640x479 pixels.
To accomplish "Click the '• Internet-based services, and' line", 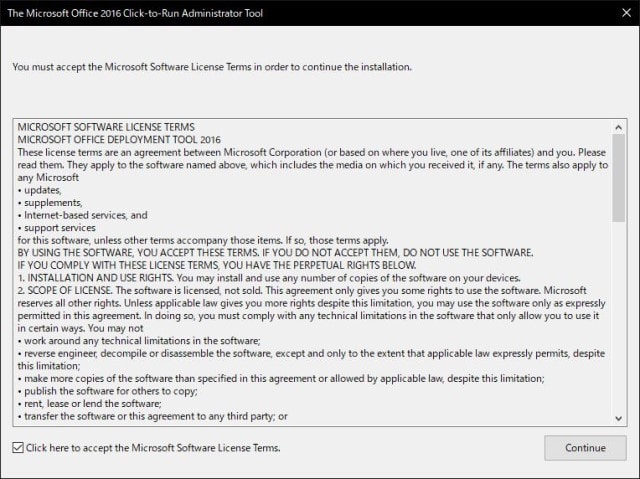I will [x=82, y=215].
